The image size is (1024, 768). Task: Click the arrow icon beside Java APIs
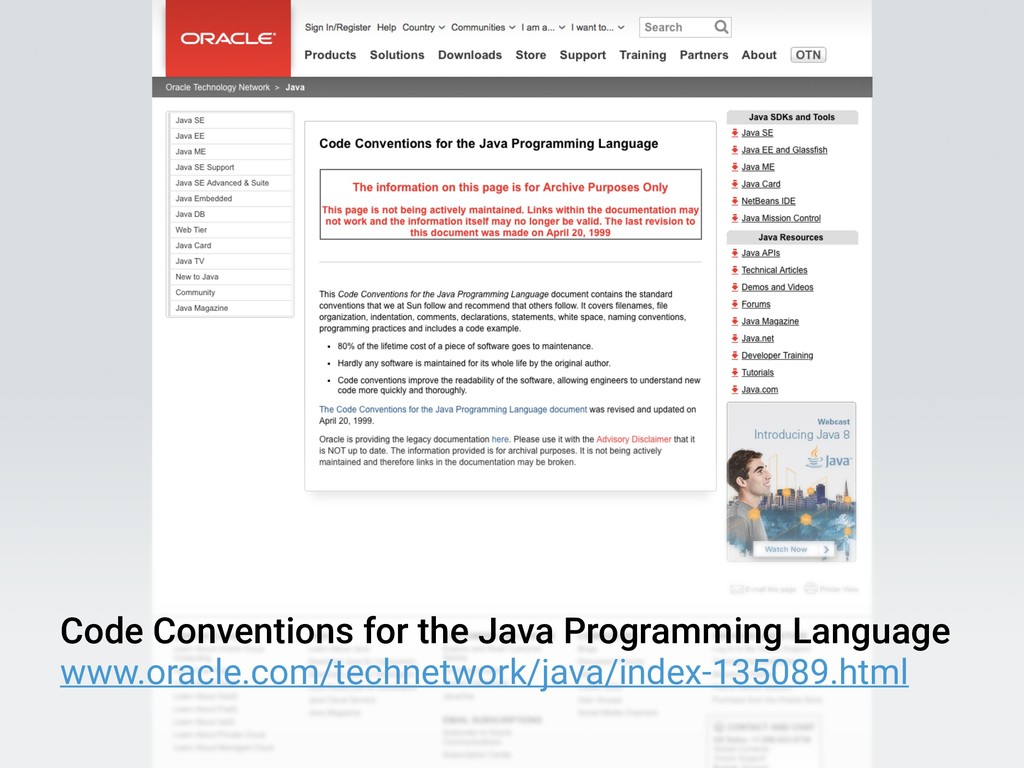(x=735, y=253)
